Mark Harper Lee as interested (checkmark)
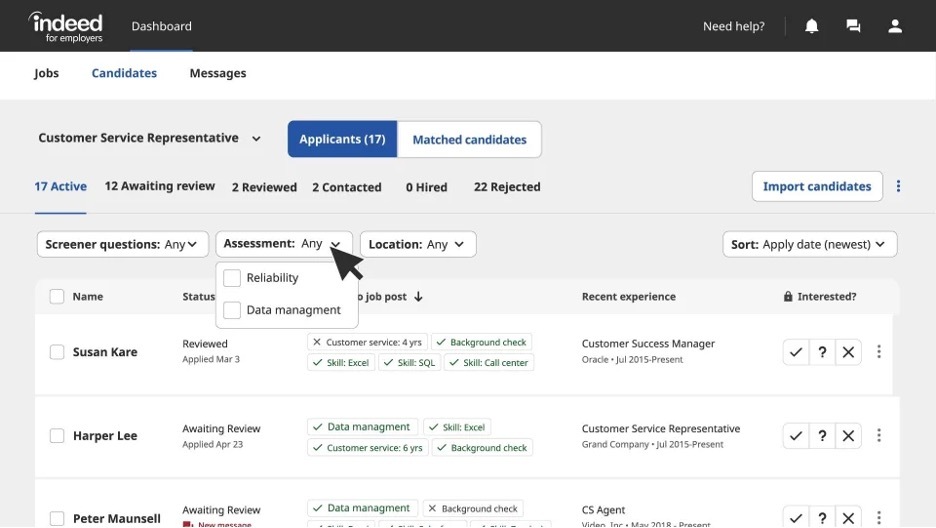The image size is (936, 528). pyautogui.click(x=796, y=436)
